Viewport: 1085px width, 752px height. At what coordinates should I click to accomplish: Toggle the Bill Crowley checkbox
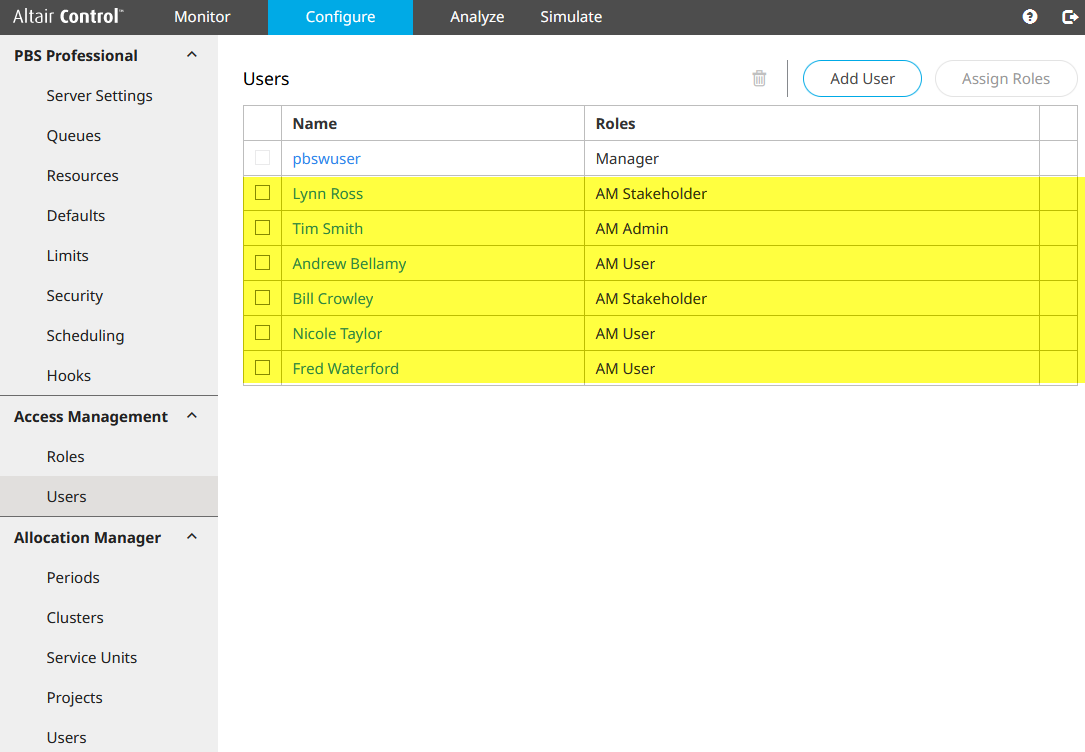click(x=262, y=297)
